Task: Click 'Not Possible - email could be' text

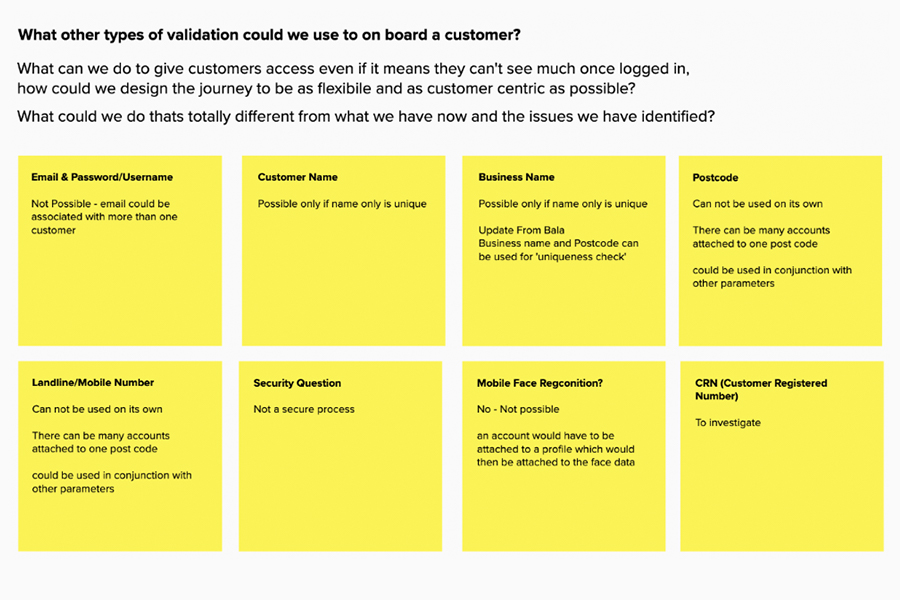Action: tap(100, 204)
